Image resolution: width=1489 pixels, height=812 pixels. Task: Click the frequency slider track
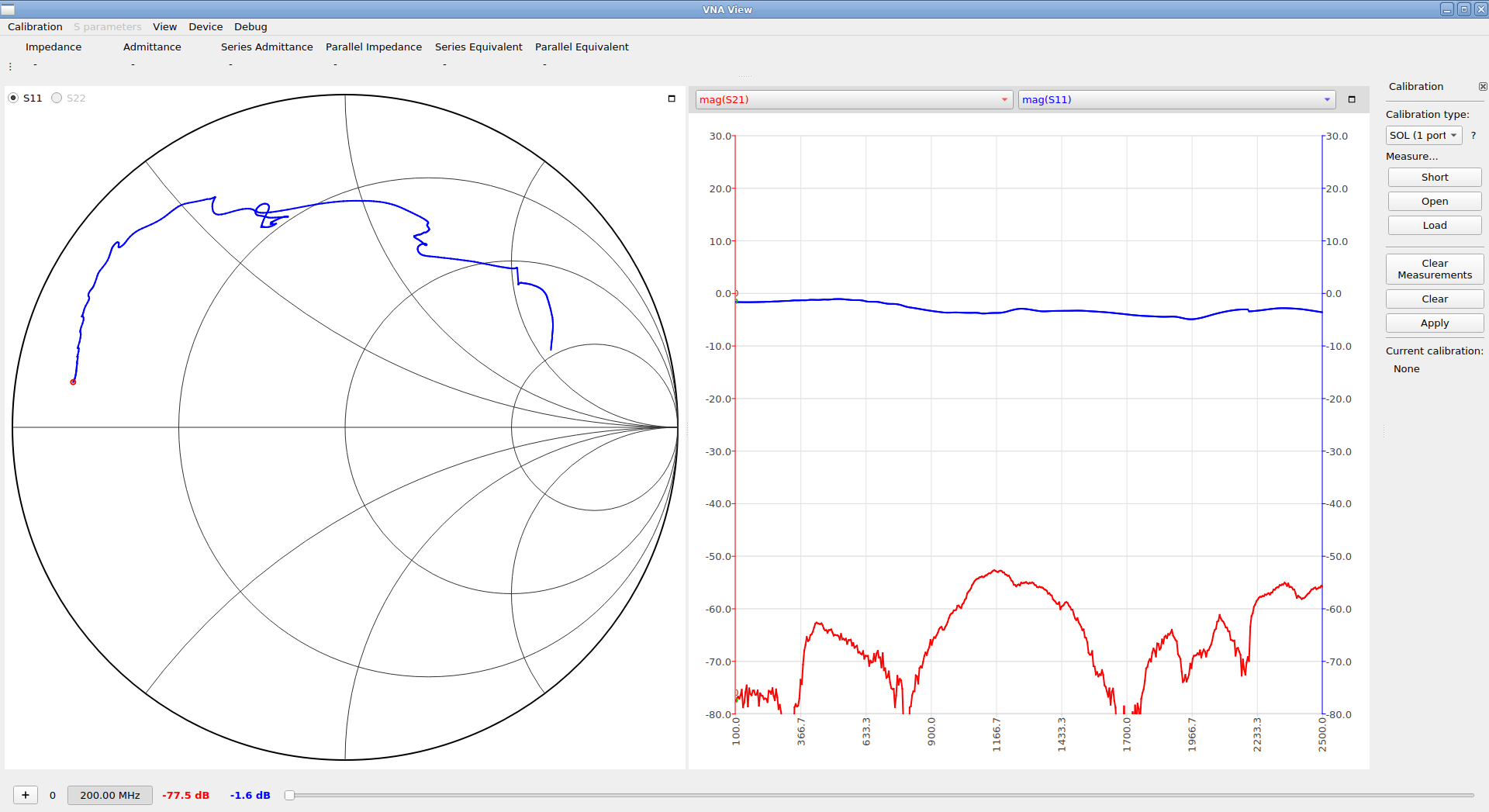point(879,795)
